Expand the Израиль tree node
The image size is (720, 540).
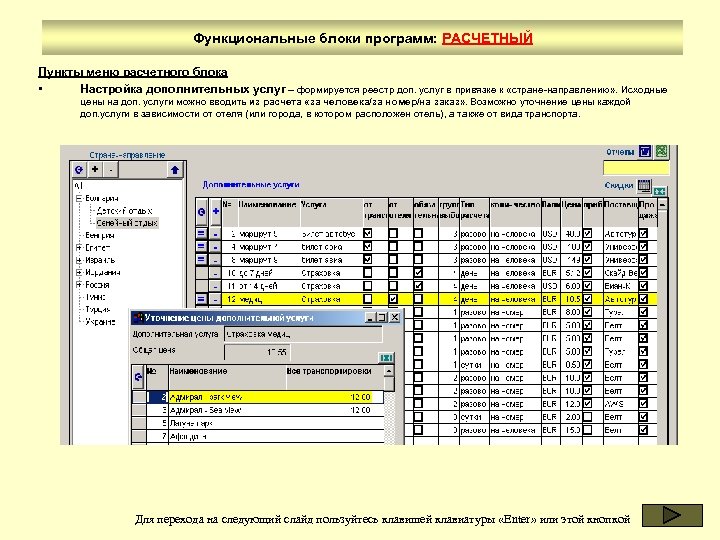[79, 260]
